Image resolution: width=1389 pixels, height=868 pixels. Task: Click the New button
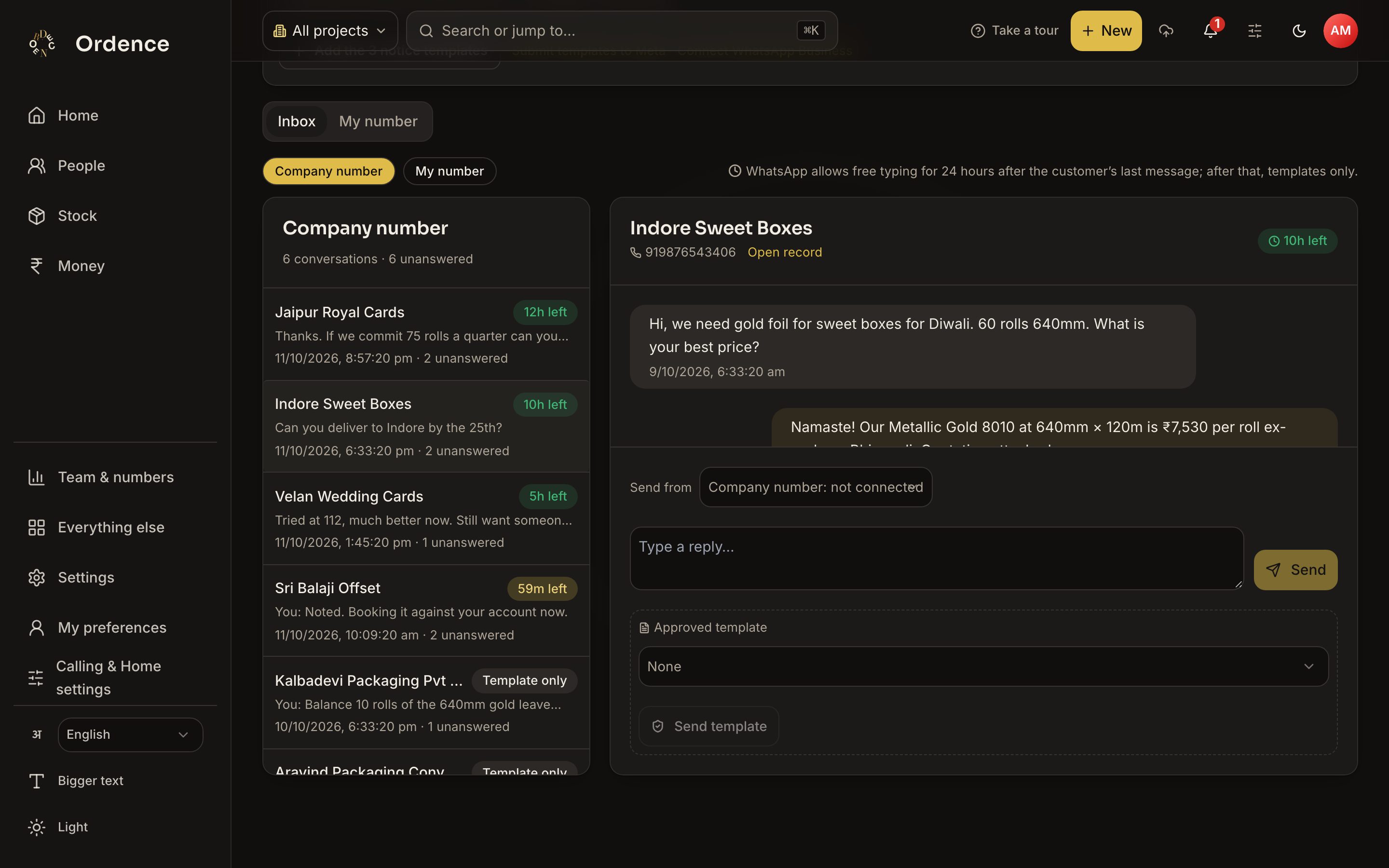pyautogui.click(x=1106, y=30)
